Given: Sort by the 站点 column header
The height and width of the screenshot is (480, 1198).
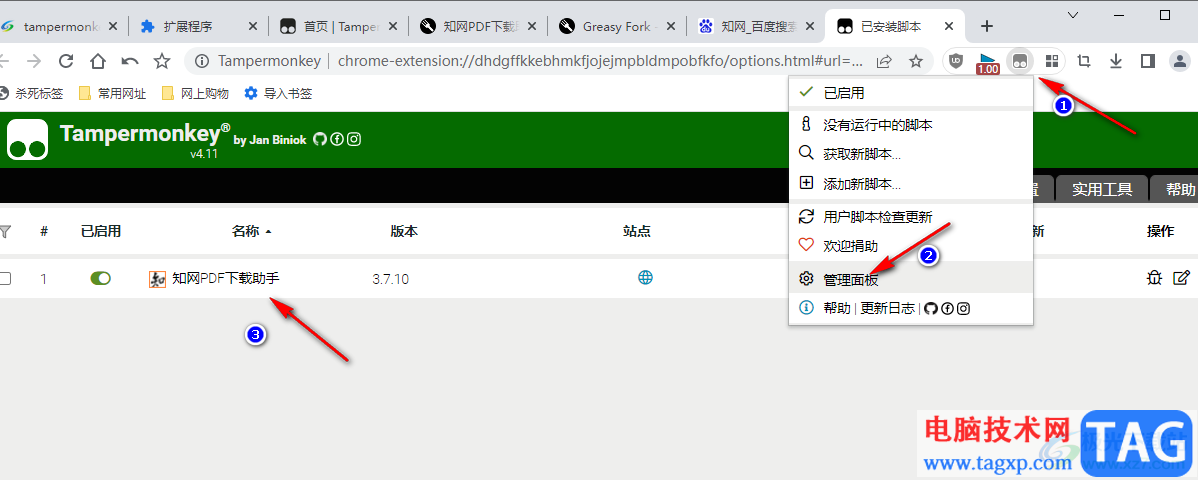Looking at the screenshot, I should (637, 232).
